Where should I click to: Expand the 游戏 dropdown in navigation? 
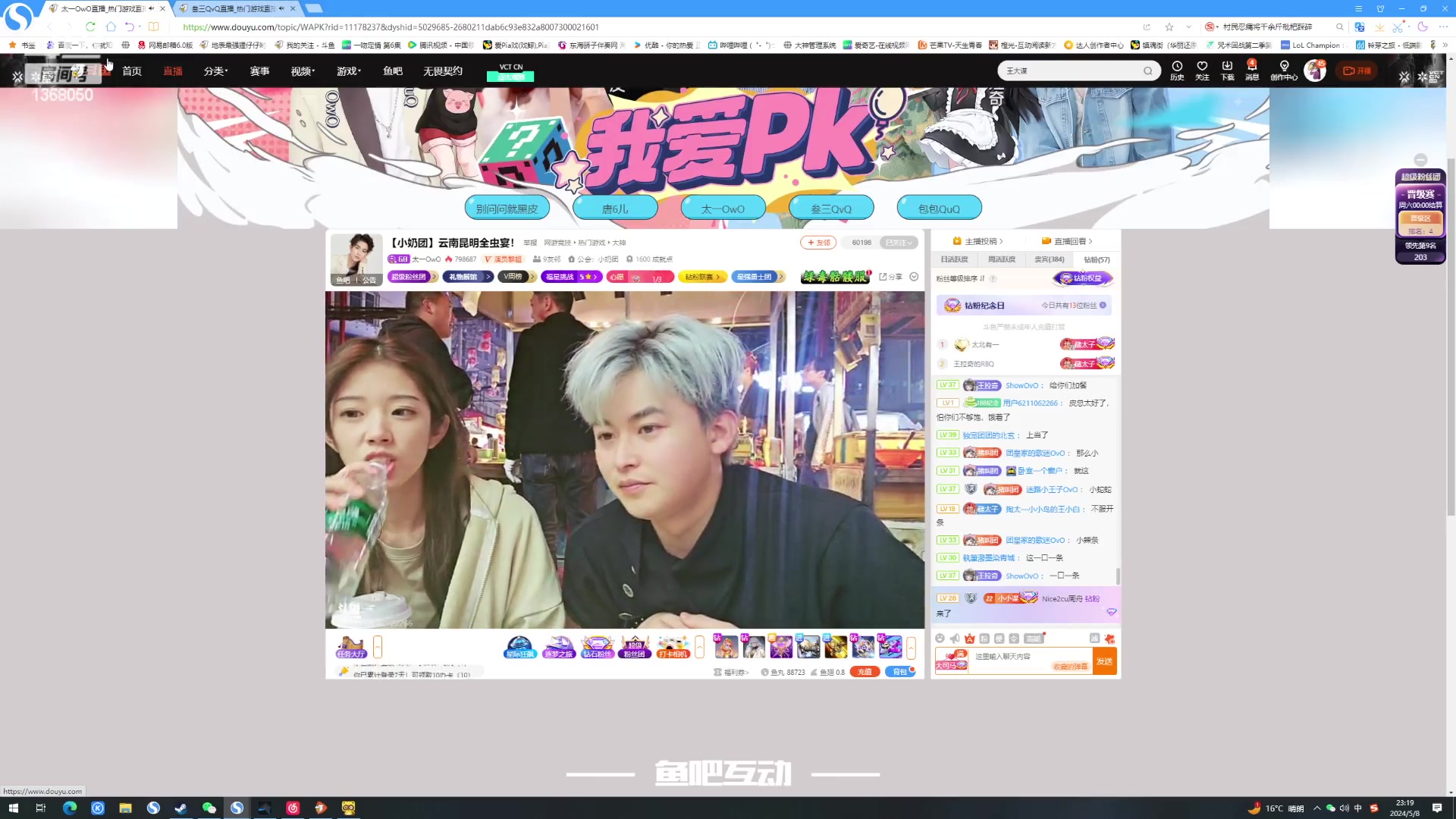tap(349, 71)
